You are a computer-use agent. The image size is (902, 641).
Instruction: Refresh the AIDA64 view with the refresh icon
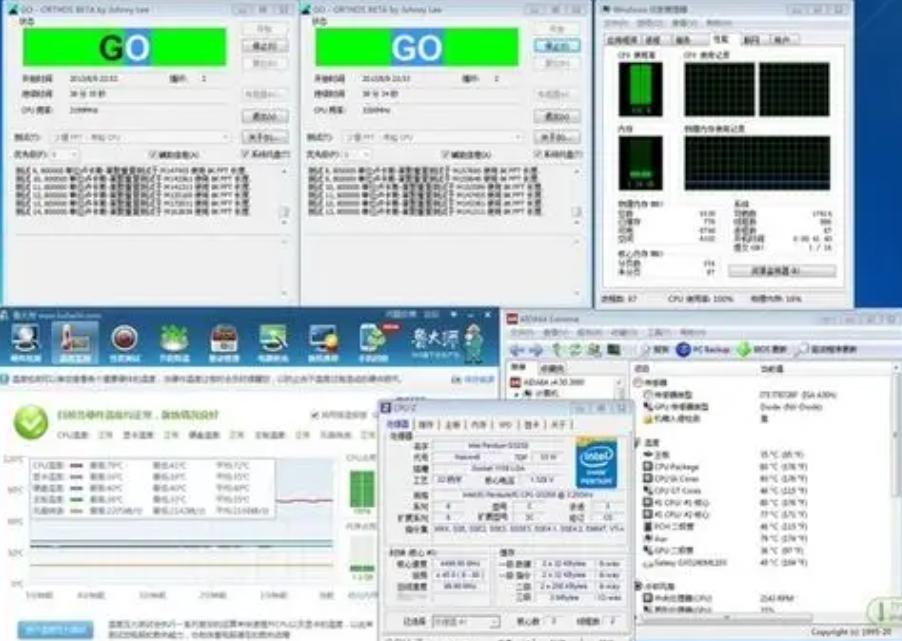(575, 349)
